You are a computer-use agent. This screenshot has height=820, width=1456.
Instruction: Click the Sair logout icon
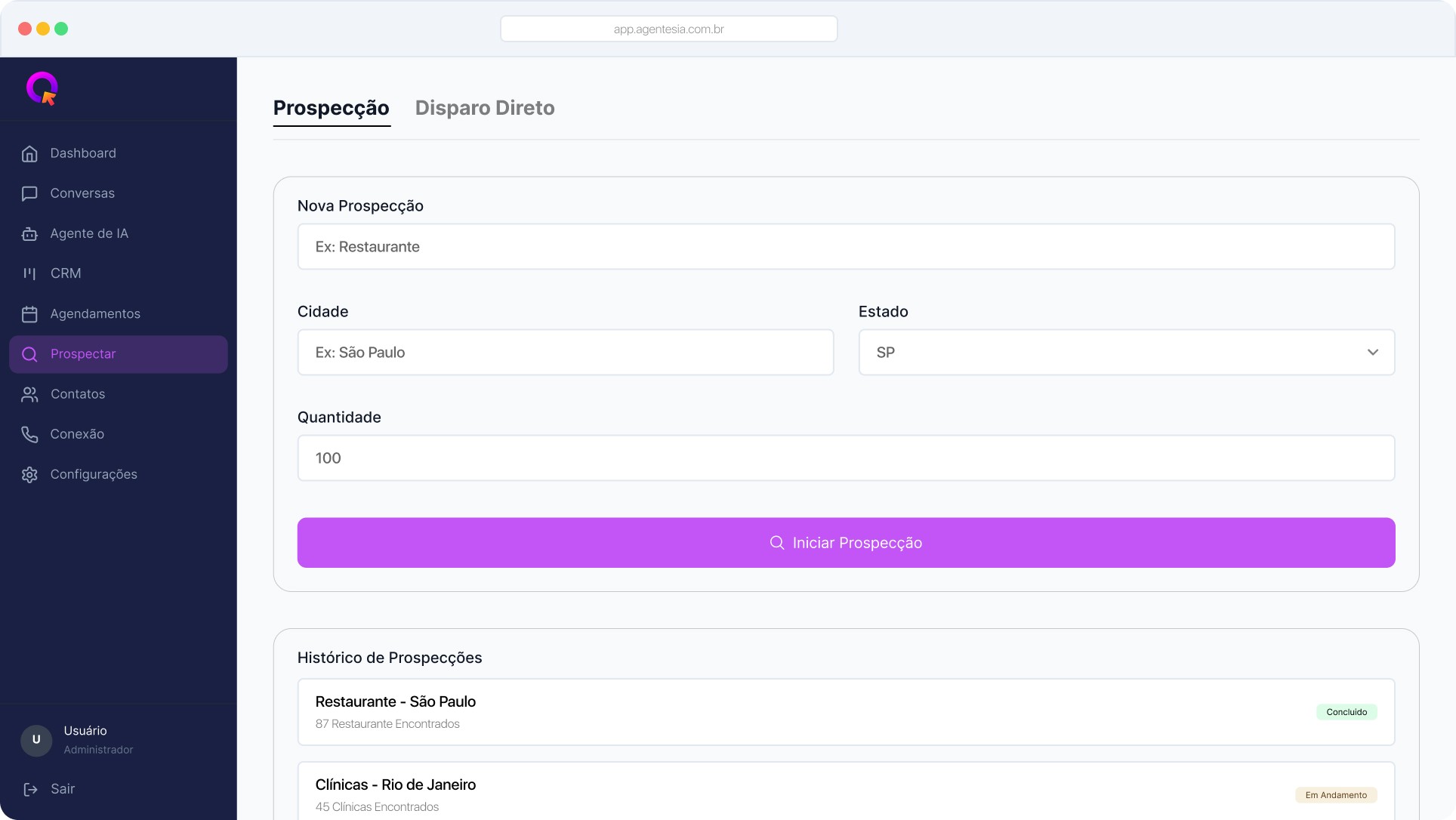point(30,789)
